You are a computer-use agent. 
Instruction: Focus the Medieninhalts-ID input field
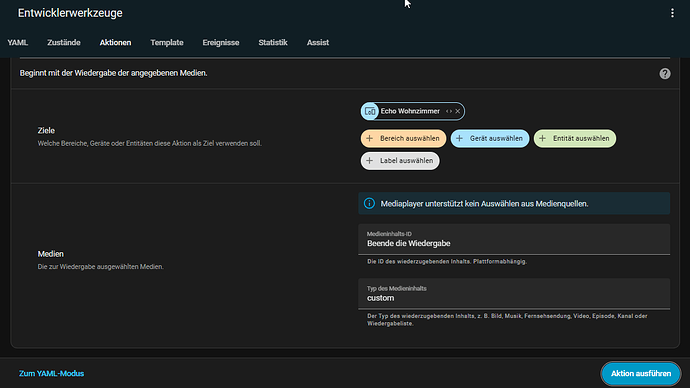[x=514, y=239]
